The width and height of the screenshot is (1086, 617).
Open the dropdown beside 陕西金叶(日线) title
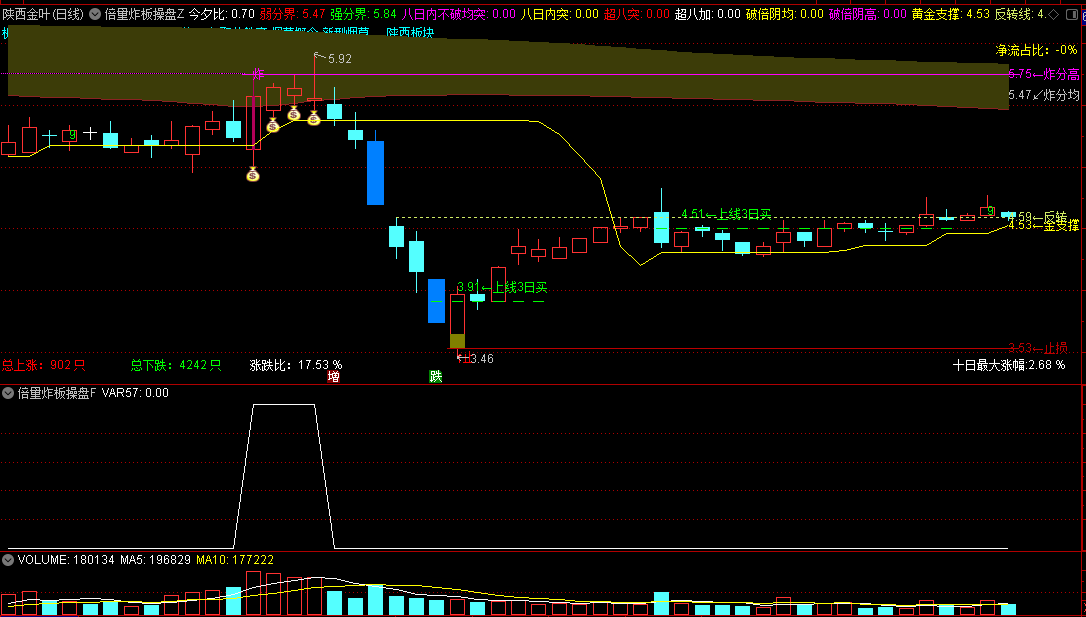point(95,14)
